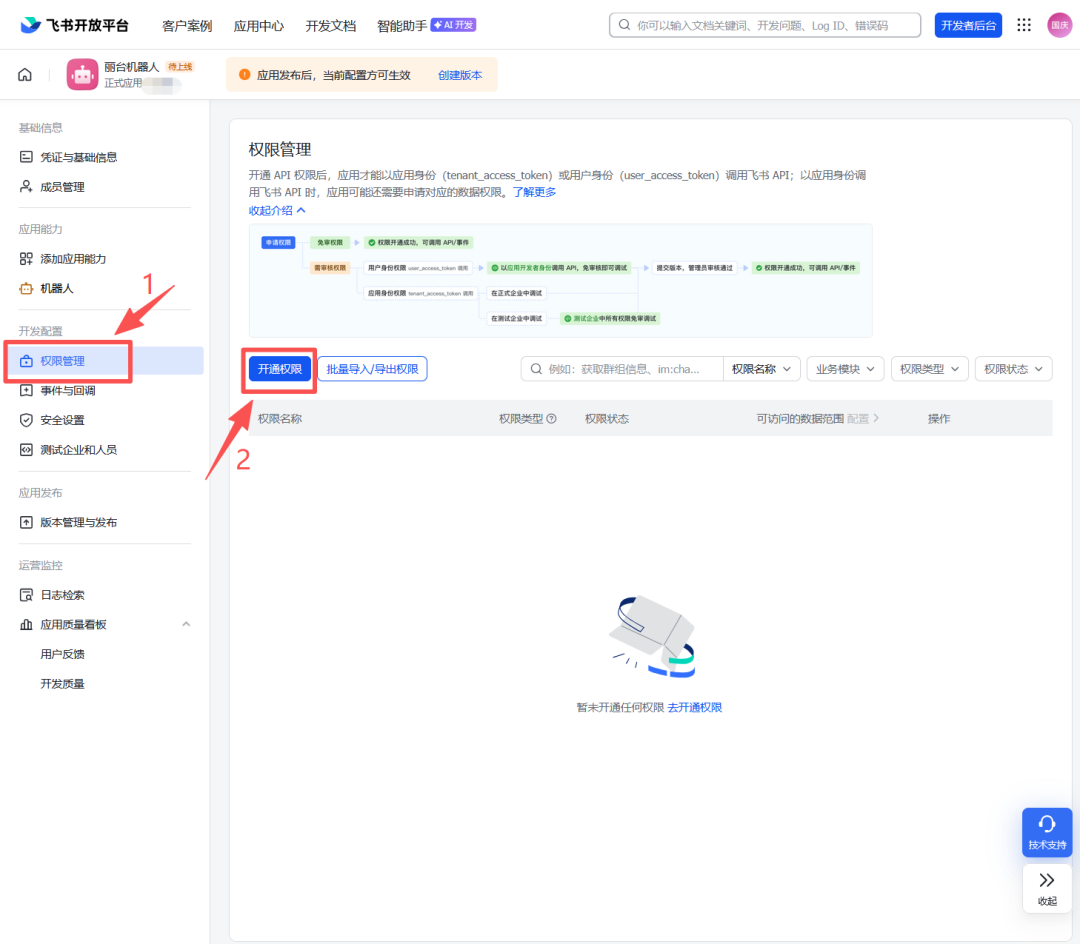This screenshot has height=944, width=1080.
Task: Click the 开通权限 button
Action: [x=280, y=369]
